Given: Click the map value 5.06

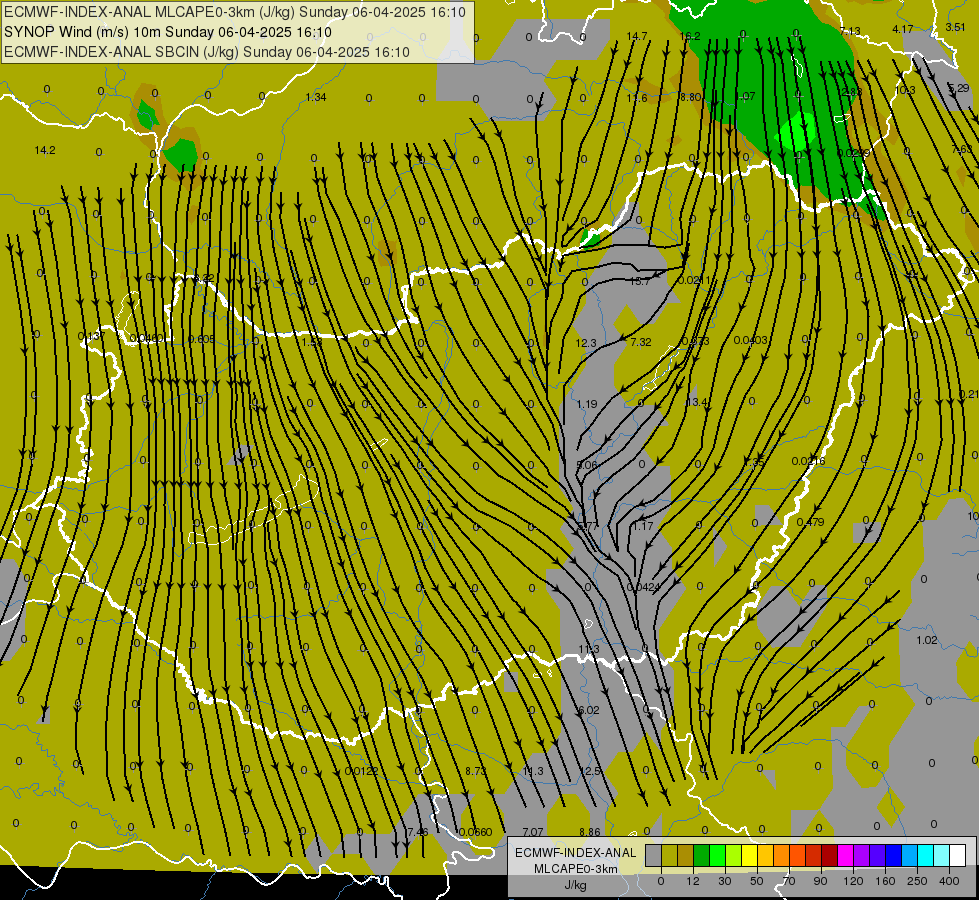Looking at the screenshot, I should [587, 465].
